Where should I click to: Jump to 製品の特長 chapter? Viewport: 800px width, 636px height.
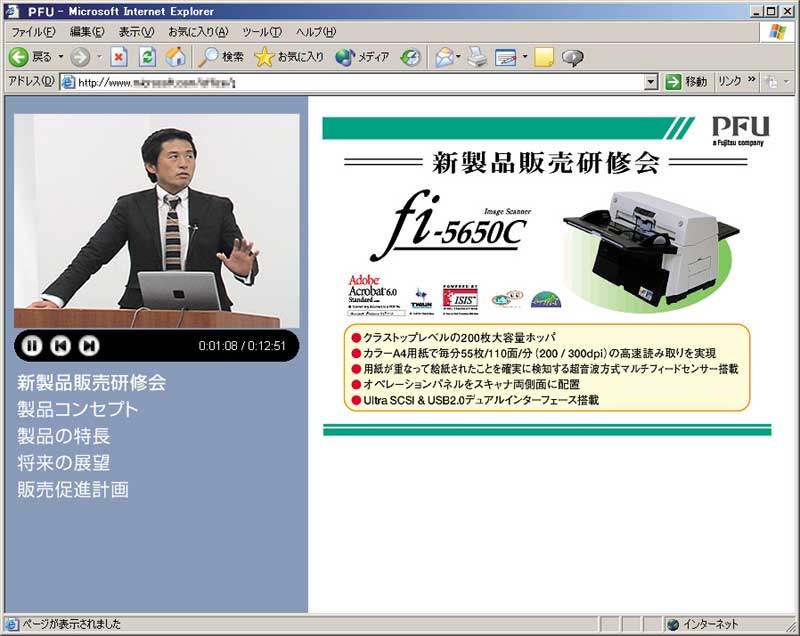(x=63, y=436)
